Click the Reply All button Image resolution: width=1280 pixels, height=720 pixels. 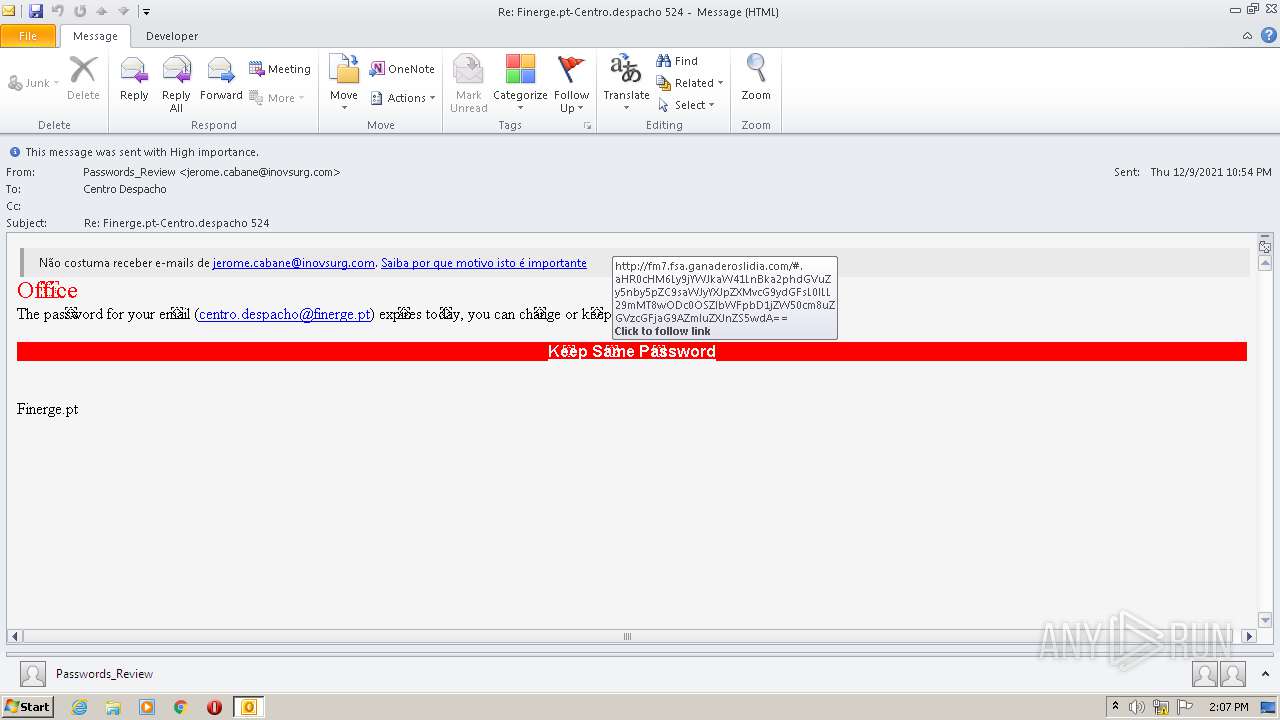click(x=176, y=84)
